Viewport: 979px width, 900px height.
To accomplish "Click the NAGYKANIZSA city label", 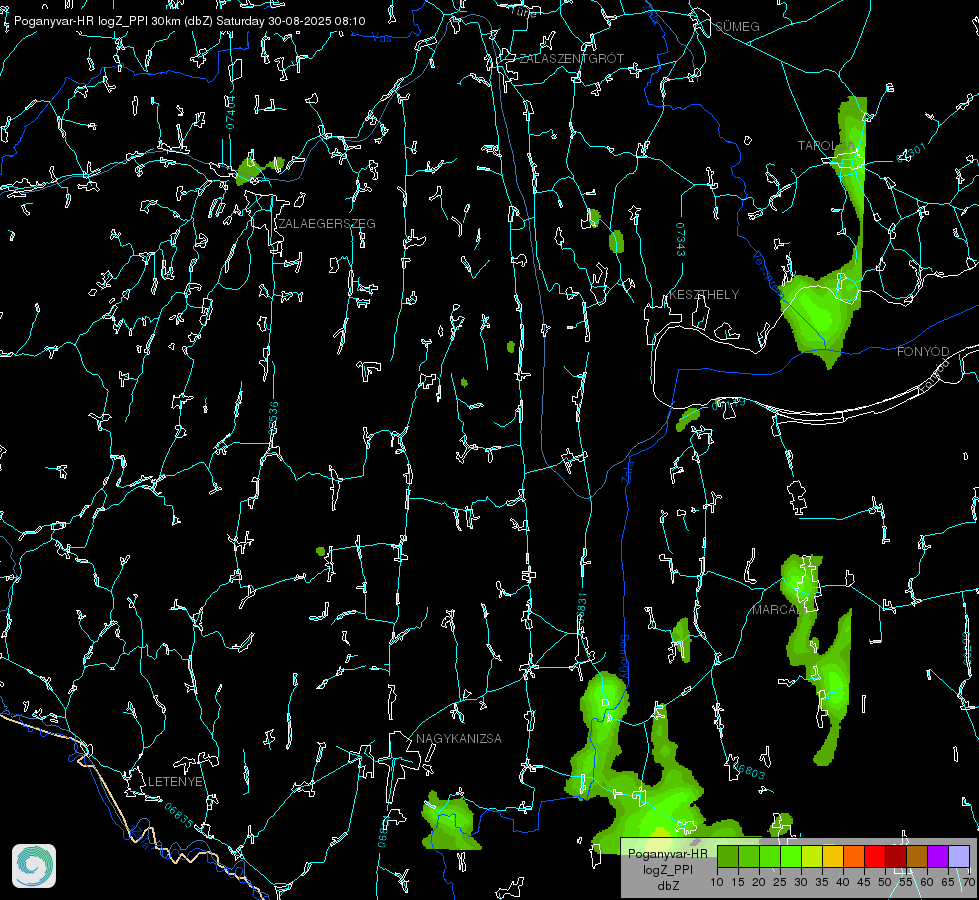I will click(459, 739).
